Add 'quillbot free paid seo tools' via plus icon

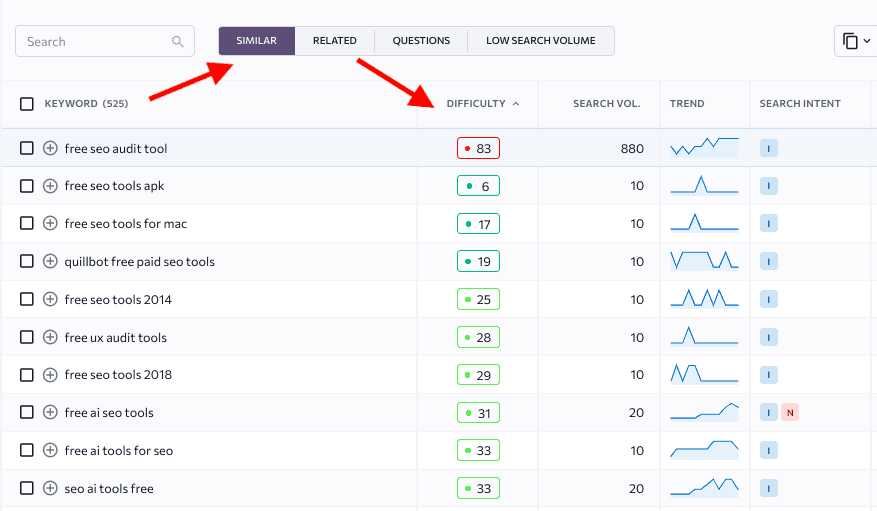[50, 262]
